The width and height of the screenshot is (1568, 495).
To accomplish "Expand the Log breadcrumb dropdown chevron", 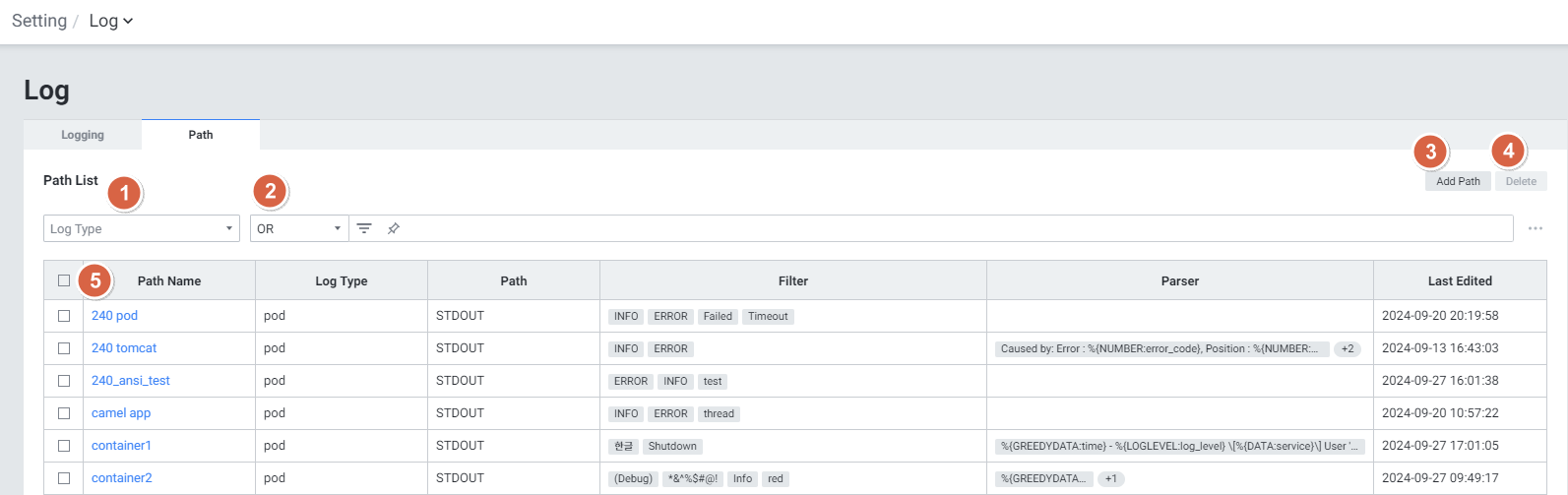I will [x=128, y=21].
